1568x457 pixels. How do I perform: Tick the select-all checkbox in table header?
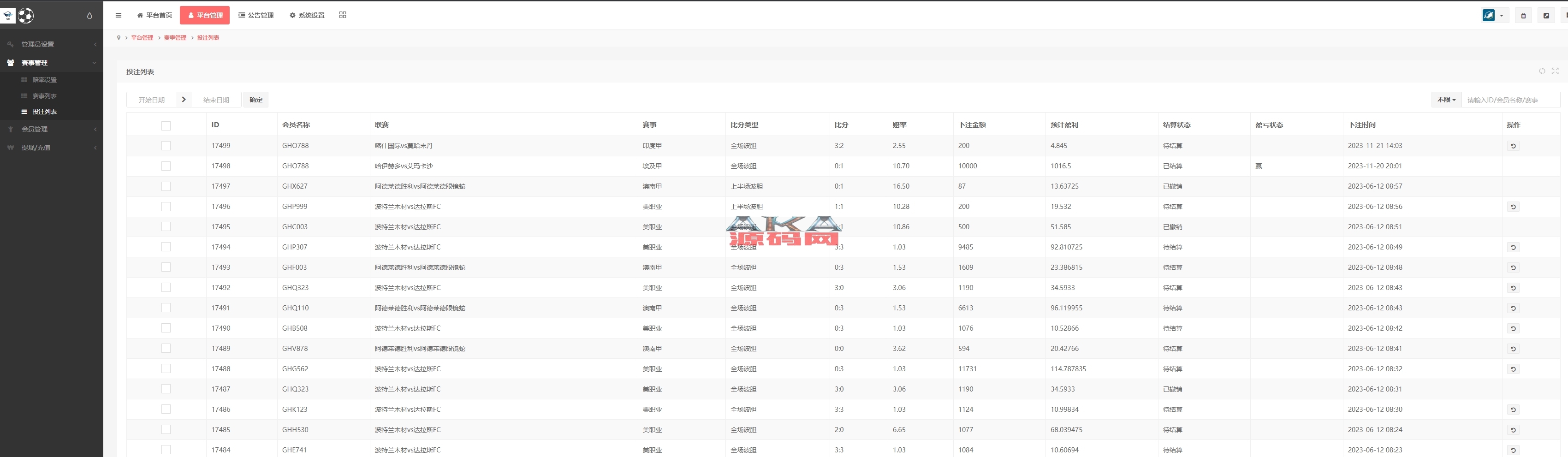point(166,125)
